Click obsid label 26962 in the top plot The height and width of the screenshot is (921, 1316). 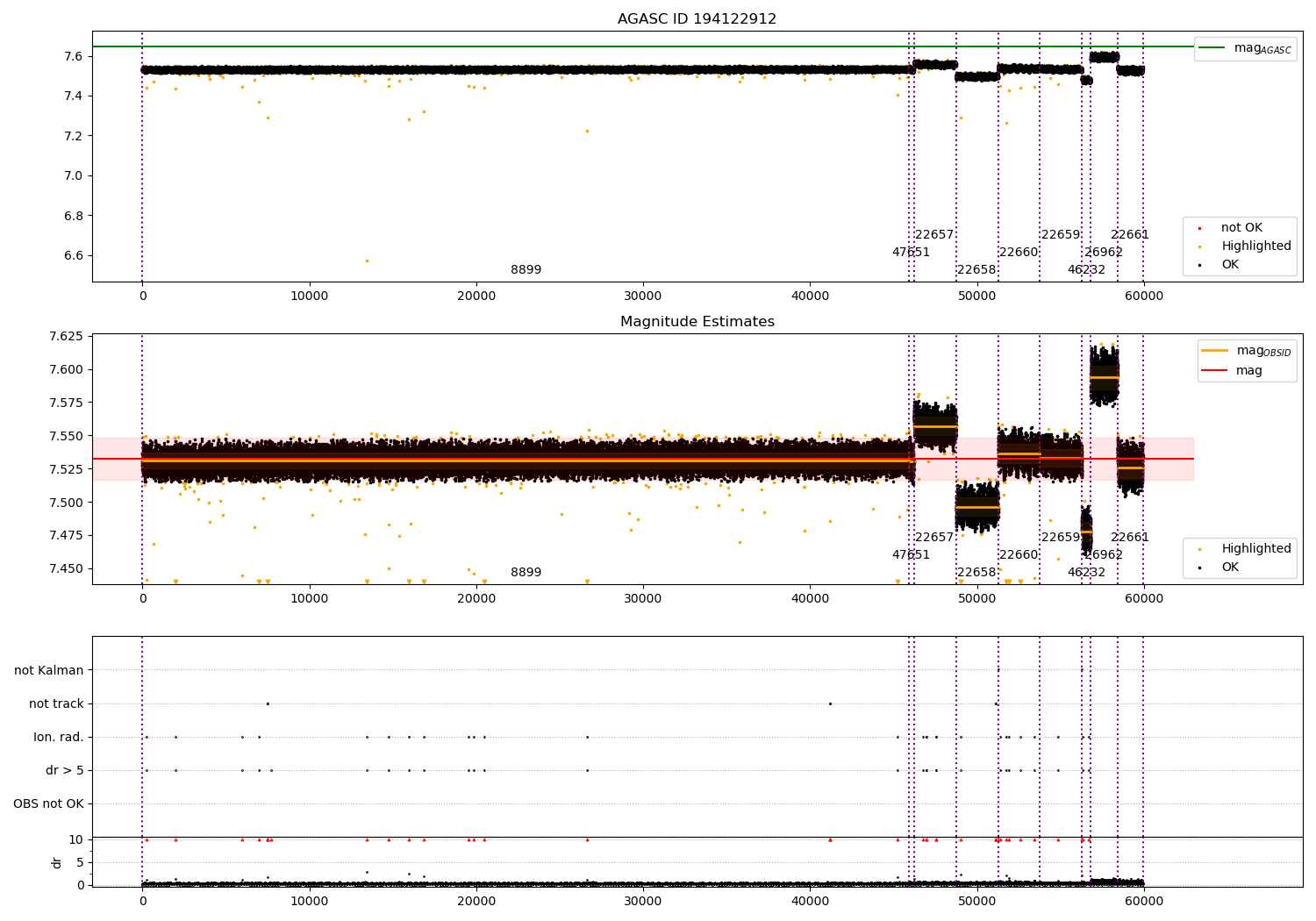click(1104, 253)
